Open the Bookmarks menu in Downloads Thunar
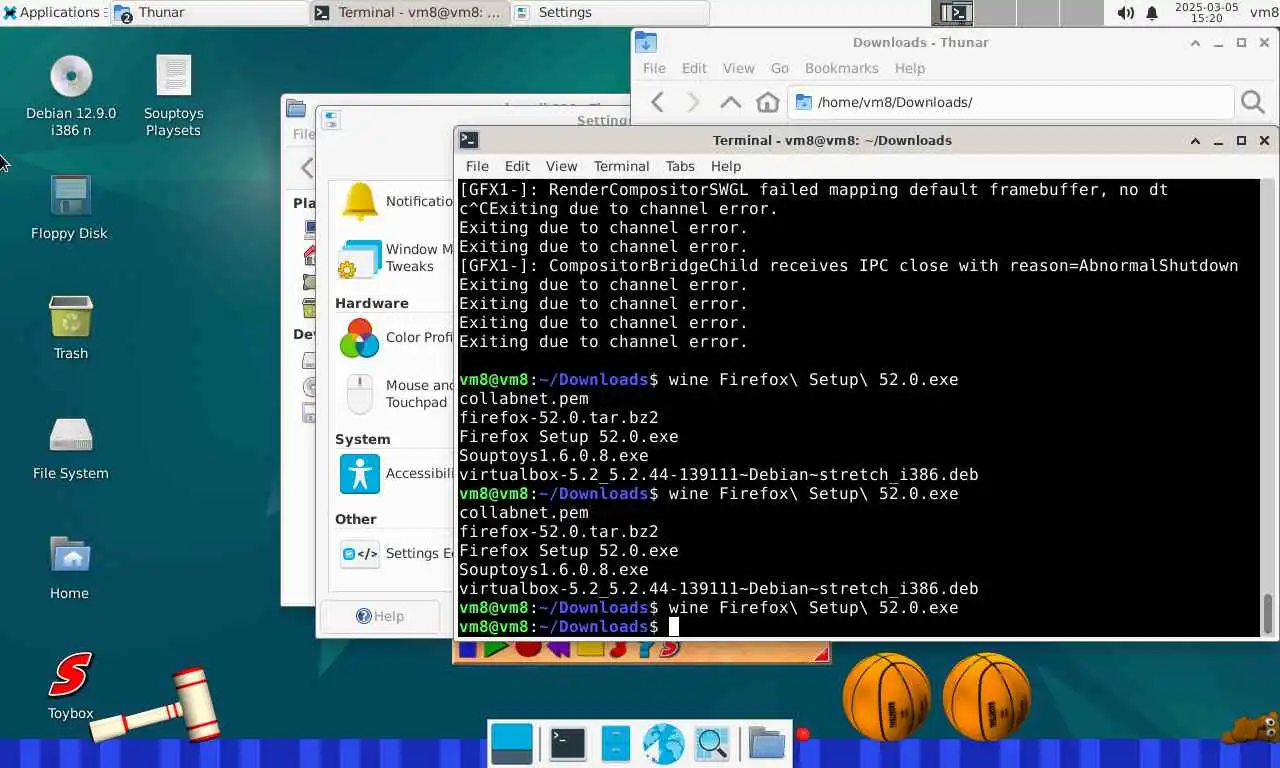This screenshot has height=768, width=1280. click(x=842, y=68)
